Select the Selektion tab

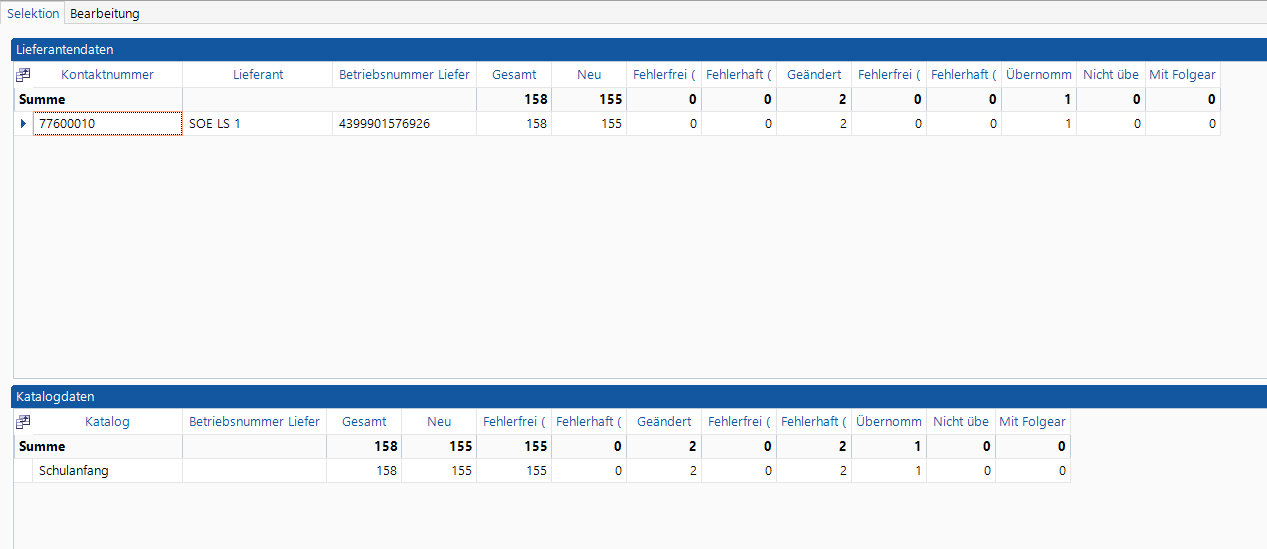point(33,13)
